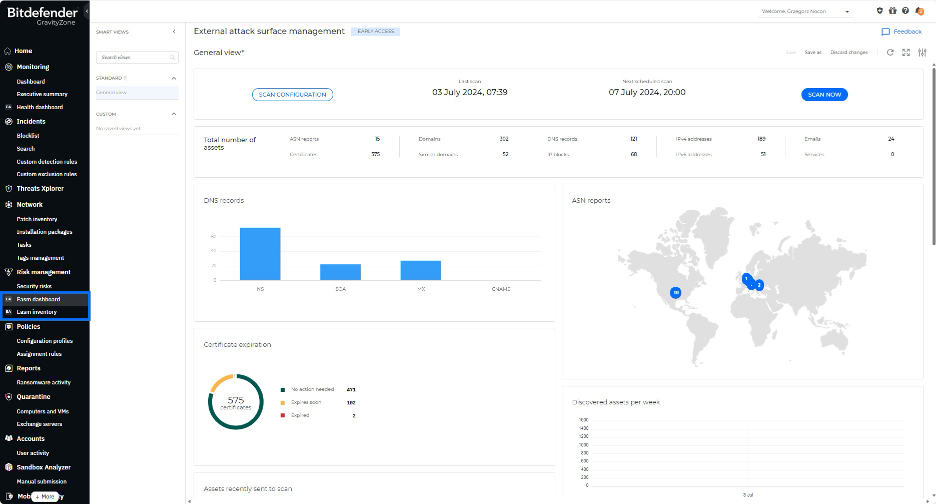Collapse the Standard views section
Image resolution: width=936 pixels, height=504 pixels.
tap(174, 77)
